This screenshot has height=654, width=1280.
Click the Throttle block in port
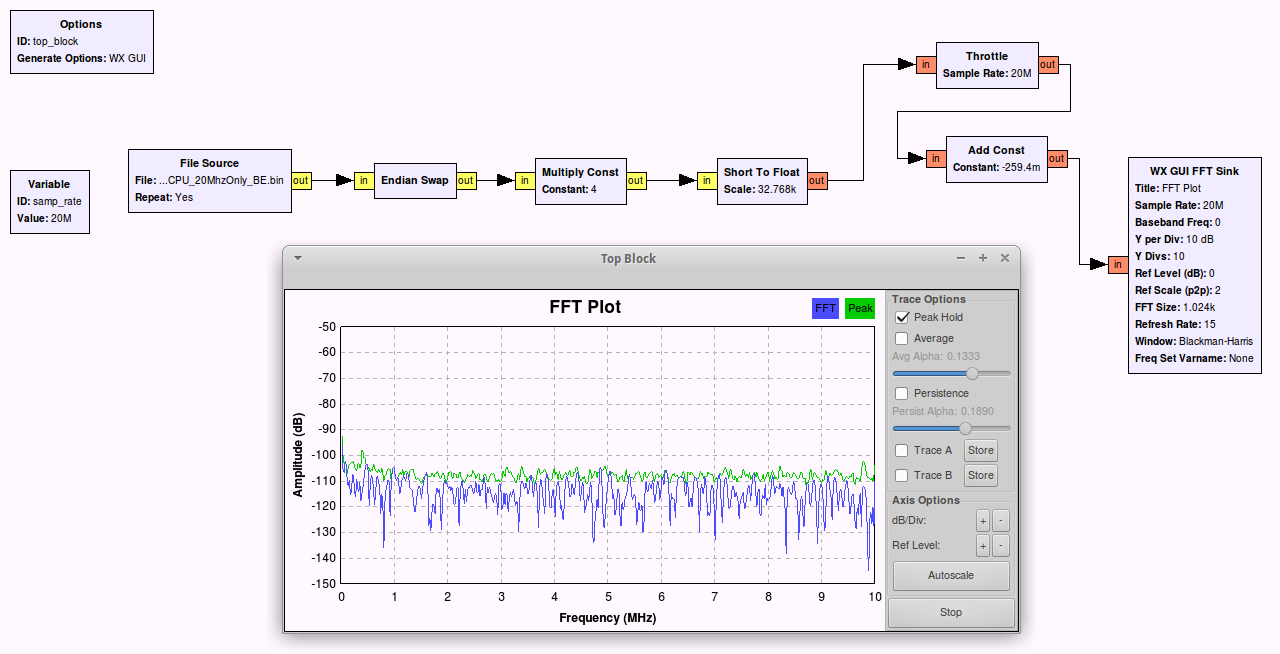[926, 65]
